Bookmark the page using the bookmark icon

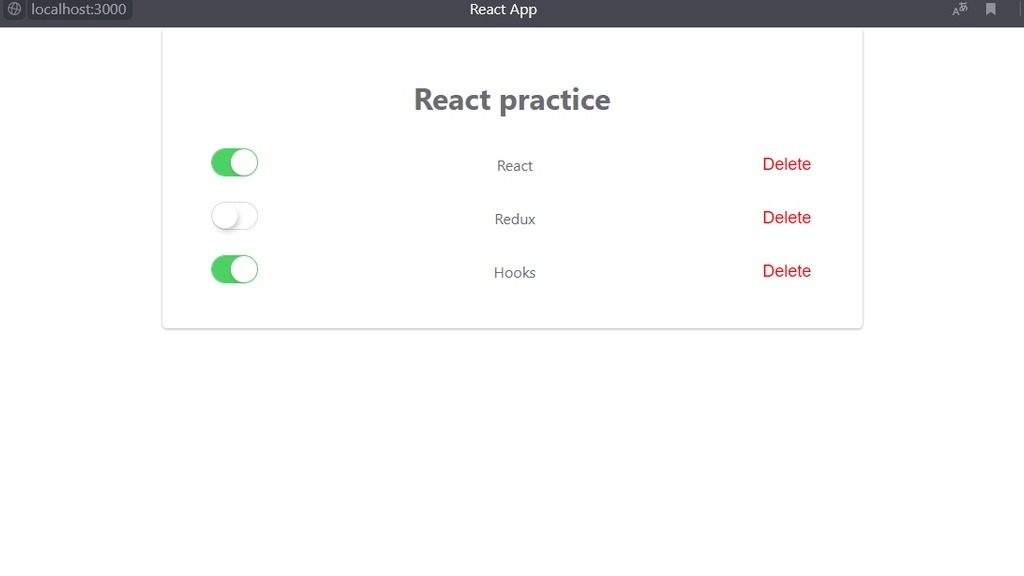[x=991, y=9]
